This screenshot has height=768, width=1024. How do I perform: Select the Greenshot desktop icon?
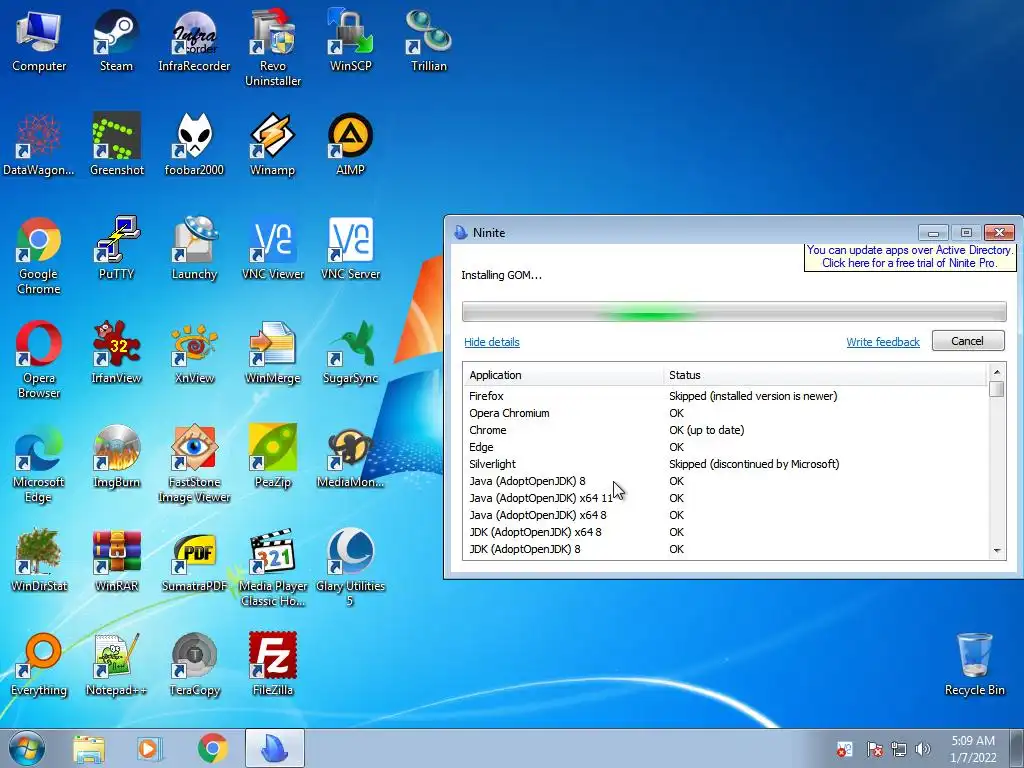[x=116, y=144]
